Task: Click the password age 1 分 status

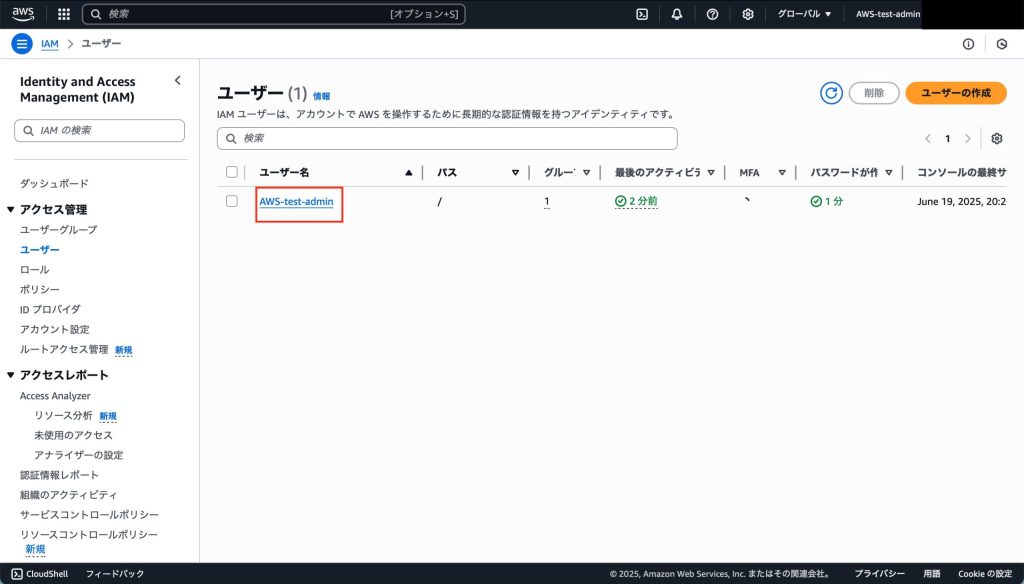Action: [x=826, y=201]
